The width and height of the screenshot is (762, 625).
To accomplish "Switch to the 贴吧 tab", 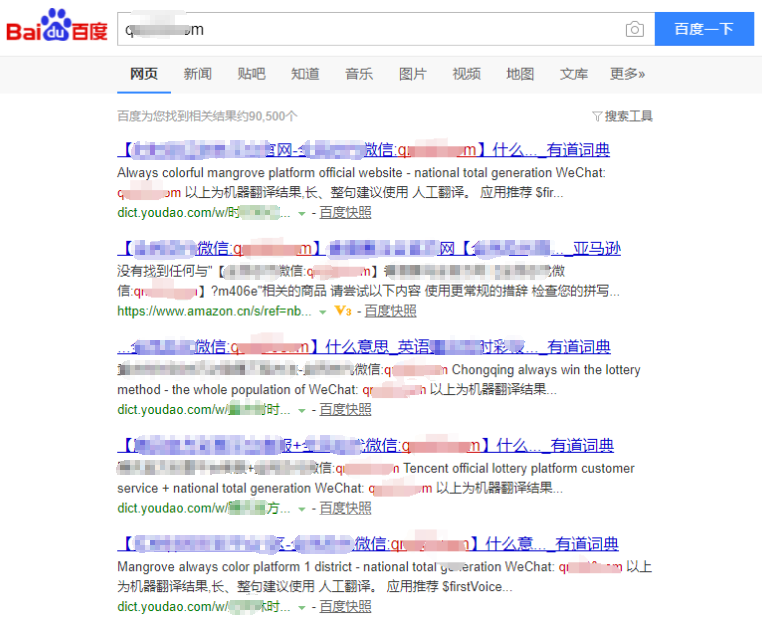I will (251, 74).
